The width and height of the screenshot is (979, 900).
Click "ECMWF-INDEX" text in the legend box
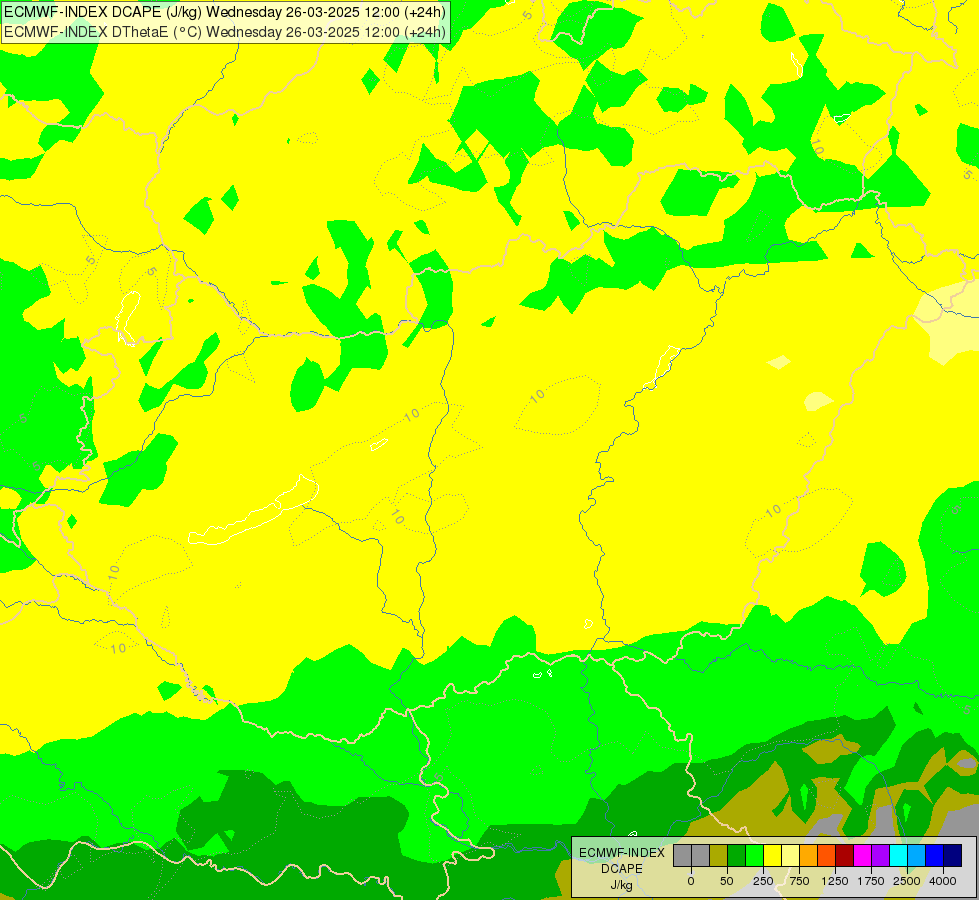622,853
